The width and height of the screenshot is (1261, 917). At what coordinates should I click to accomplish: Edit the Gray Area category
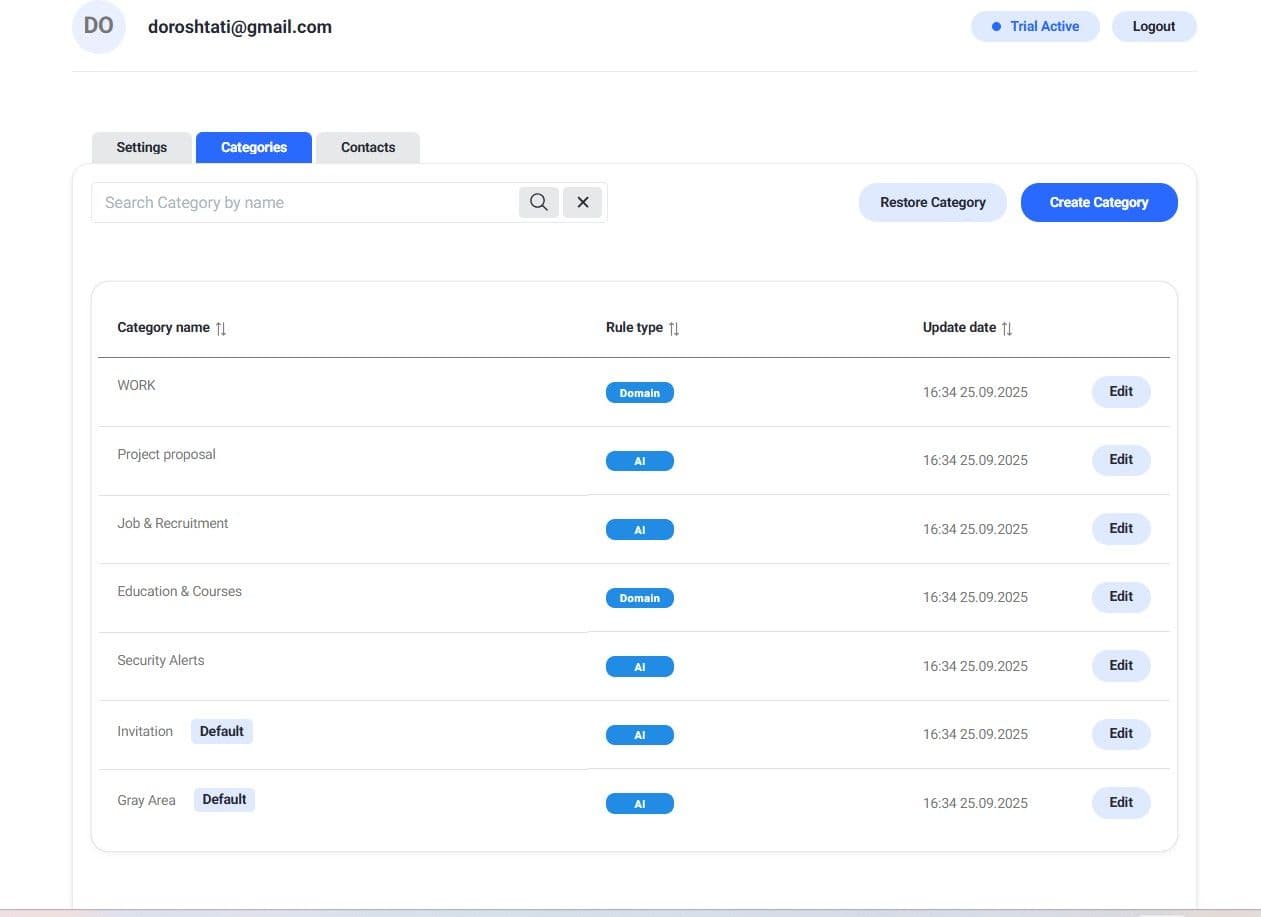[x=1120, y=803]
